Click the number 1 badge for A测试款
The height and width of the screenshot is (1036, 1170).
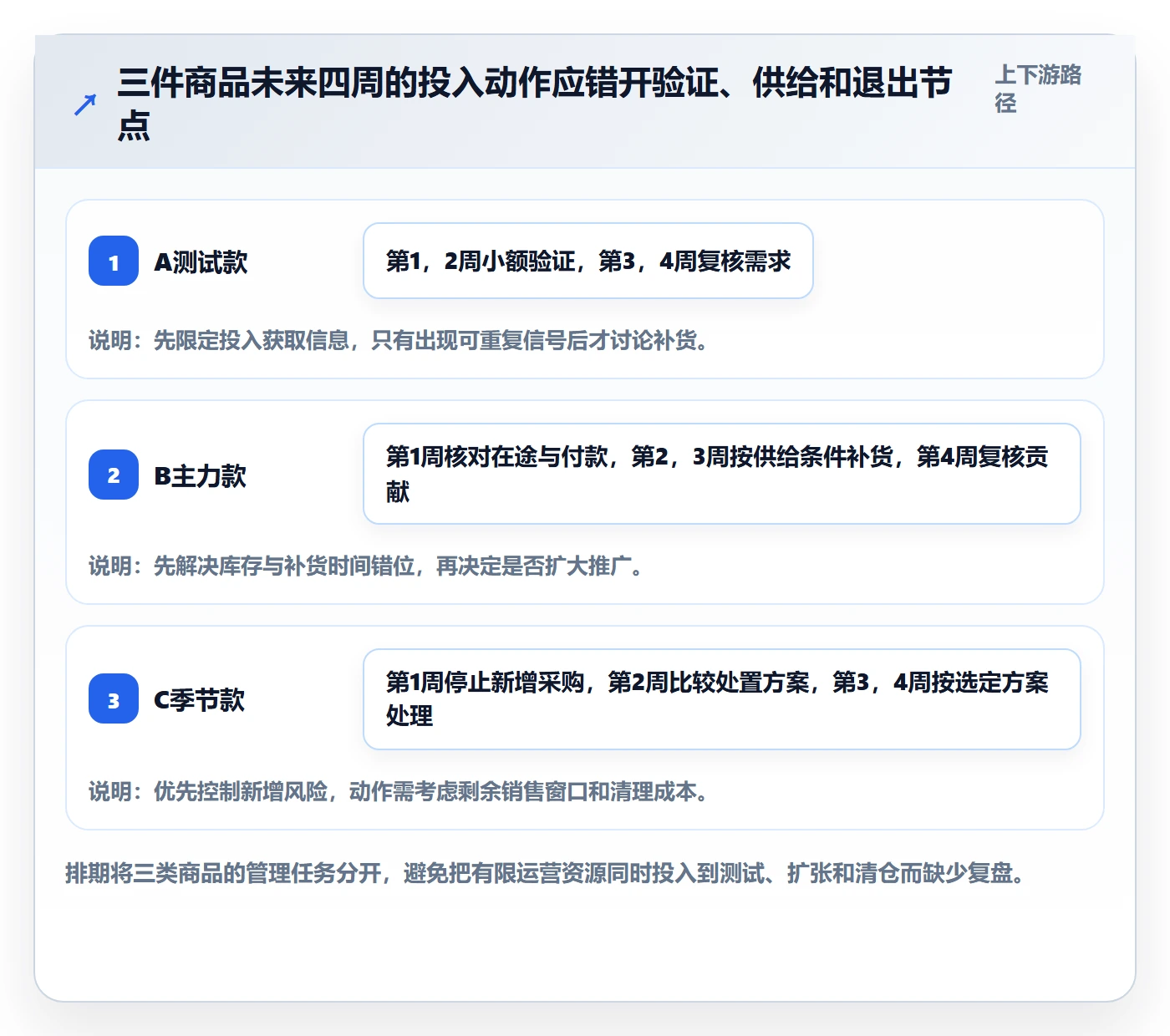pyautogui.click(x=114, y=261)
